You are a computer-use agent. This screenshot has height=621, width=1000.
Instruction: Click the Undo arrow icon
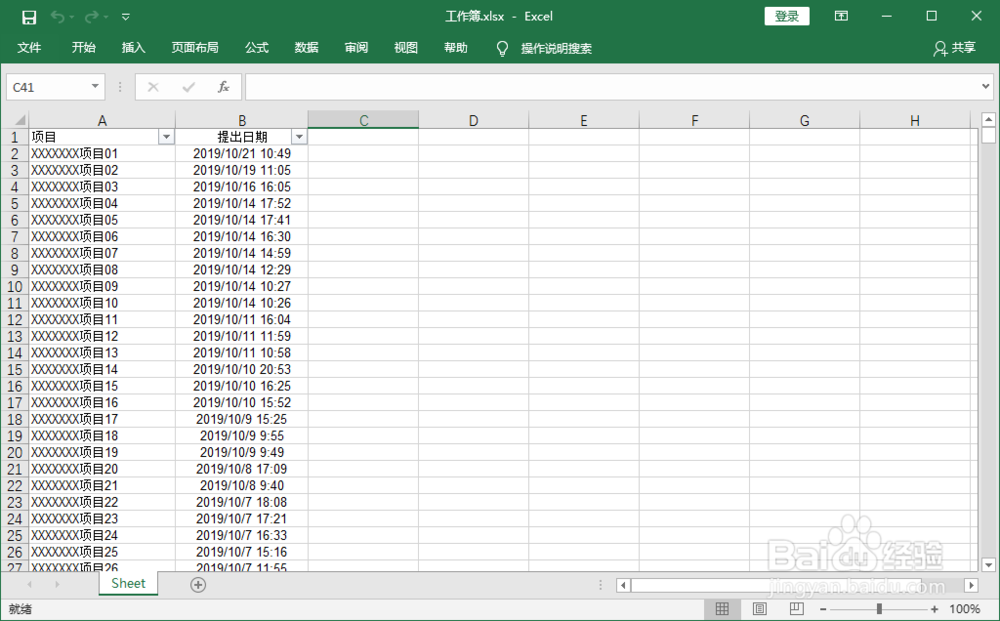click(57, 17)
